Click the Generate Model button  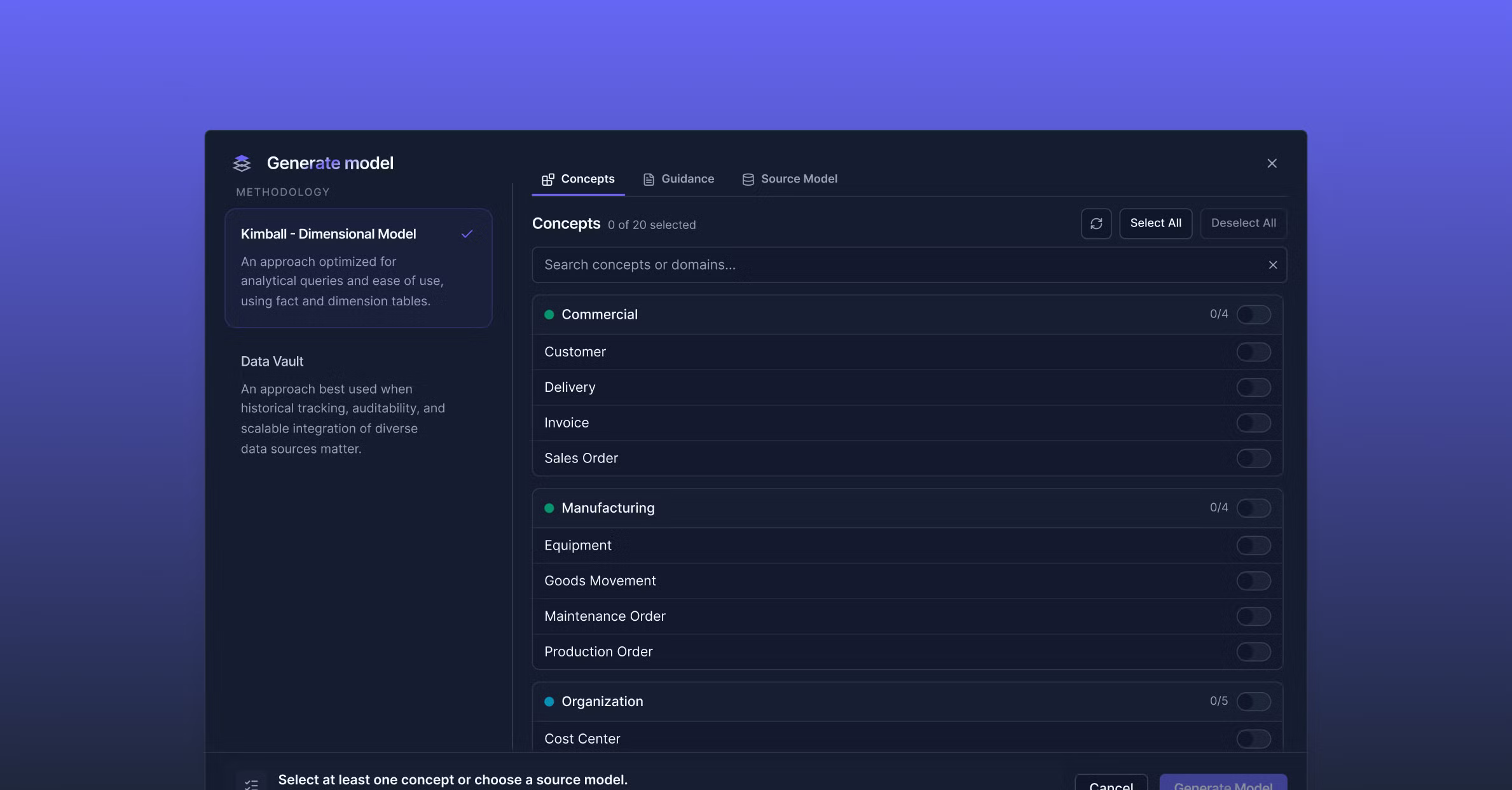tap(1223, 784)
